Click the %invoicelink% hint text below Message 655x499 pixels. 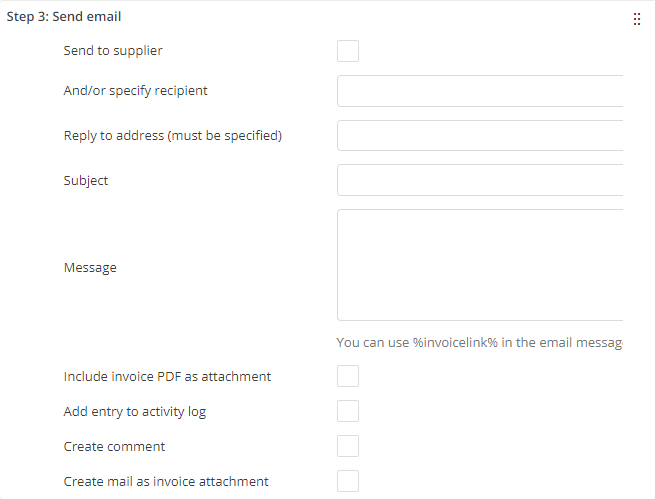tap(479, 343)
